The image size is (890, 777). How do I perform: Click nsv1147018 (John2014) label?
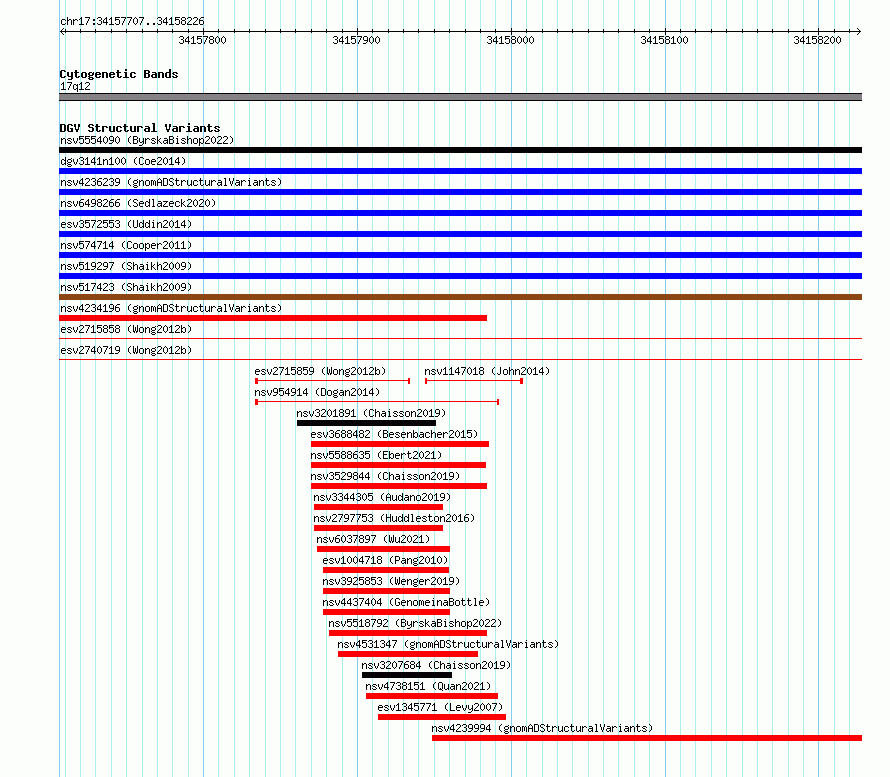487,371
